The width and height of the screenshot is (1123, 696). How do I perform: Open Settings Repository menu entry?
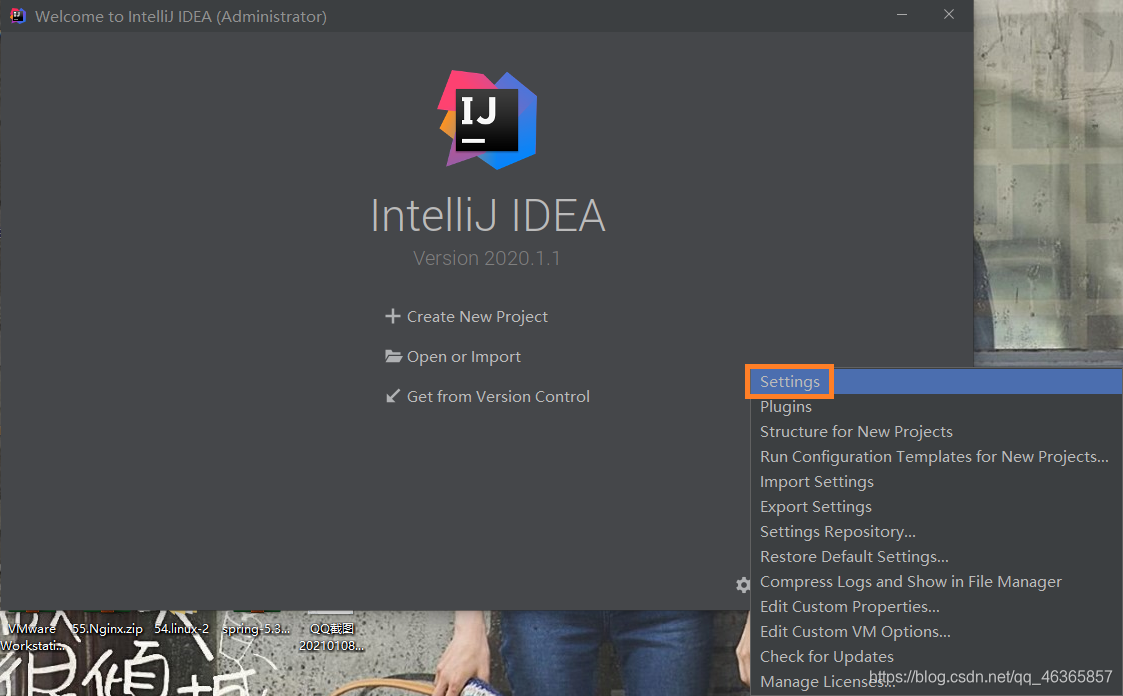935,532
